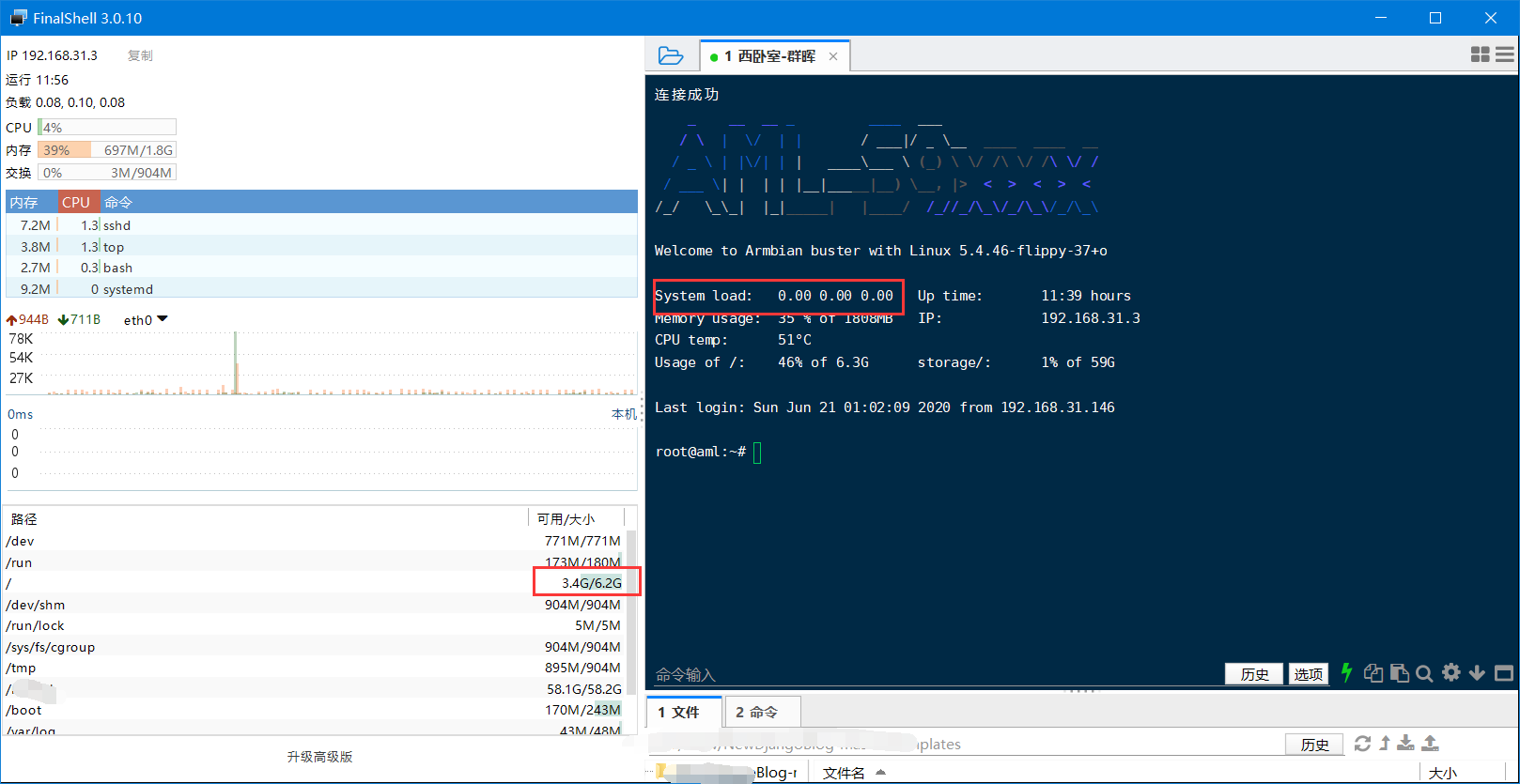Click the download speed 711B indicator
The width and height of the screenshot is (1520, 784).
[x=79, y=320]
